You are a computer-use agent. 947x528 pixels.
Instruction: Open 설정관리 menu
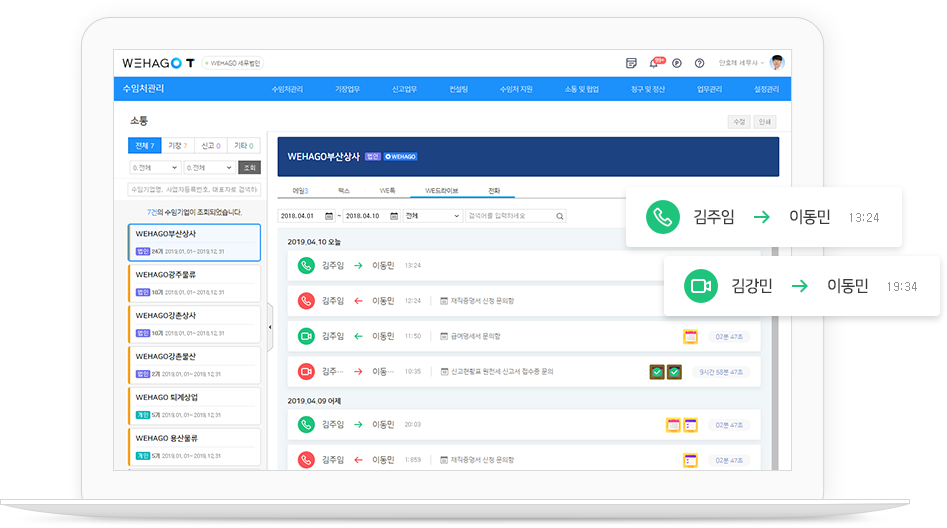[766, 89]
